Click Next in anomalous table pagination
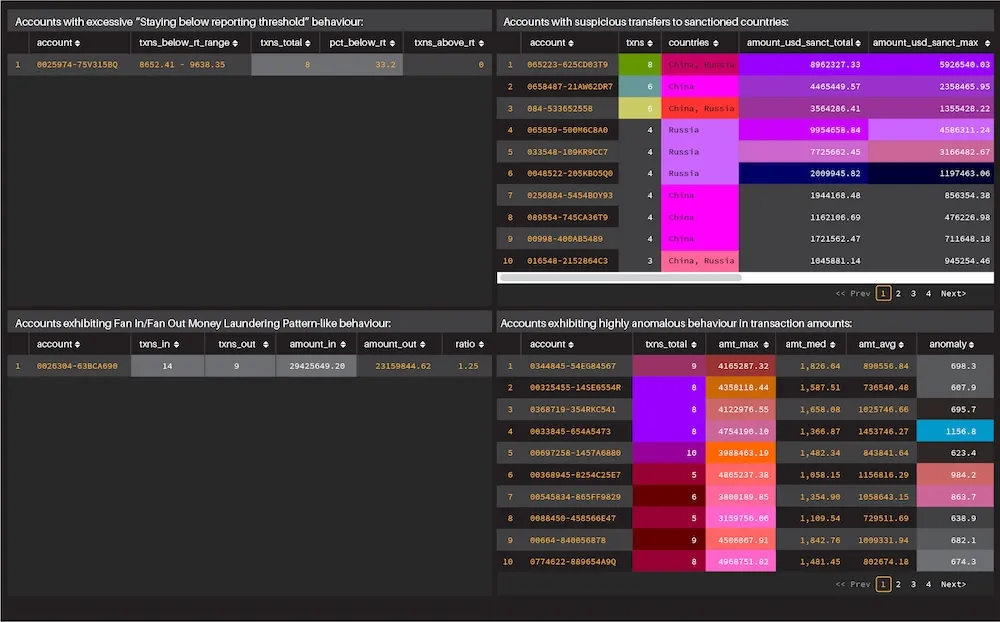 pyautogui.click(x=953, y=584)
